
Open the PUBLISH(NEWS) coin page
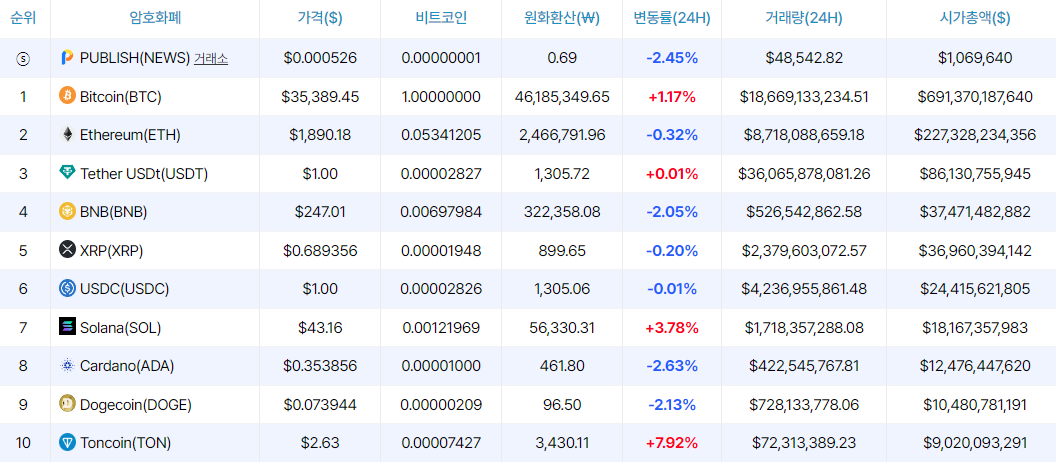135,59
